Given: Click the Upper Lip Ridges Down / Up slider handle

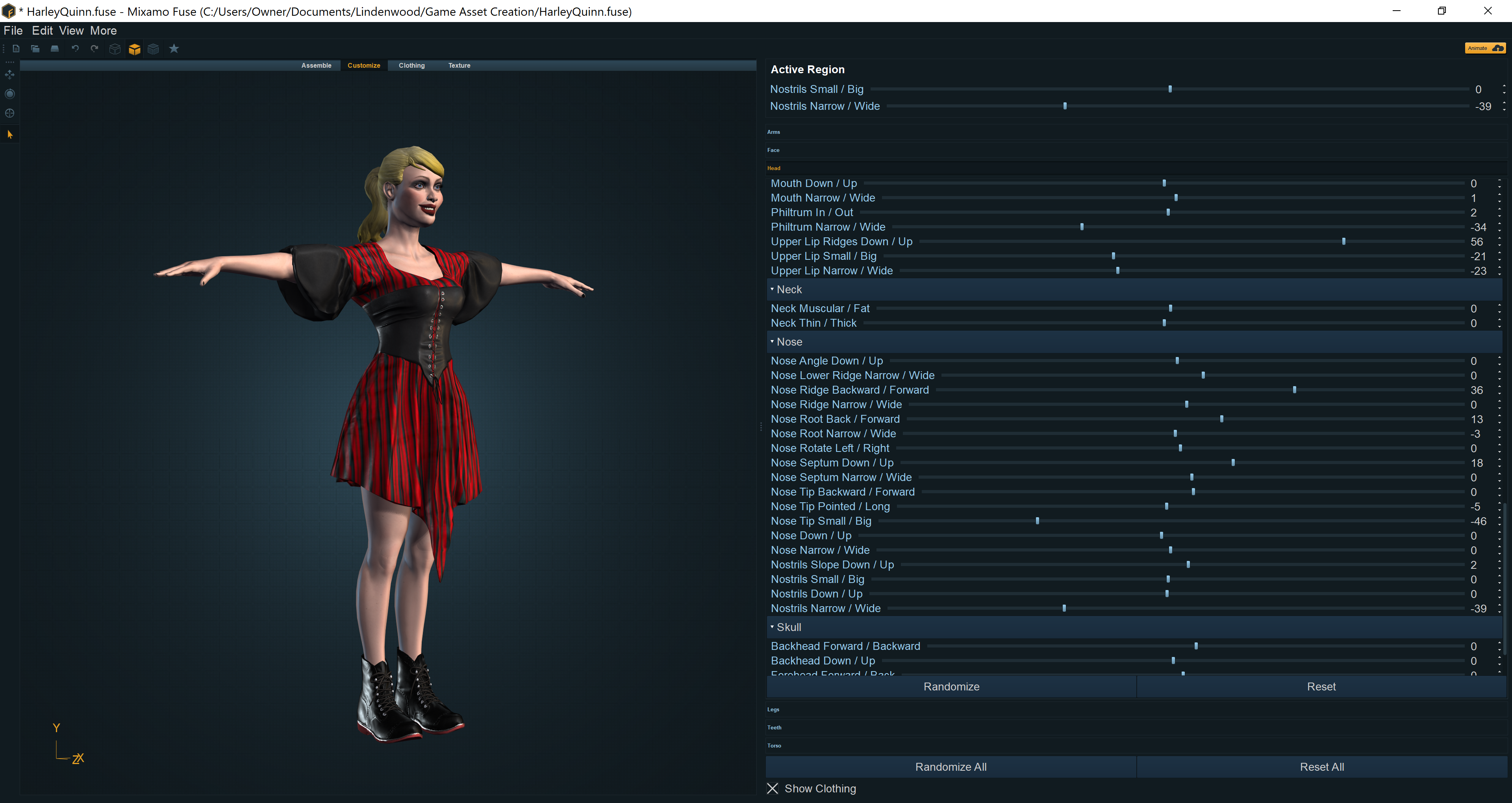Looking at the screenshot, I should click(x=1344, y=242).
